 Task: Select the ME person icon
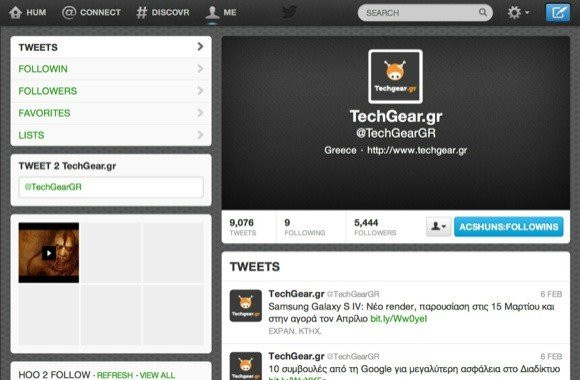[212, 12]
